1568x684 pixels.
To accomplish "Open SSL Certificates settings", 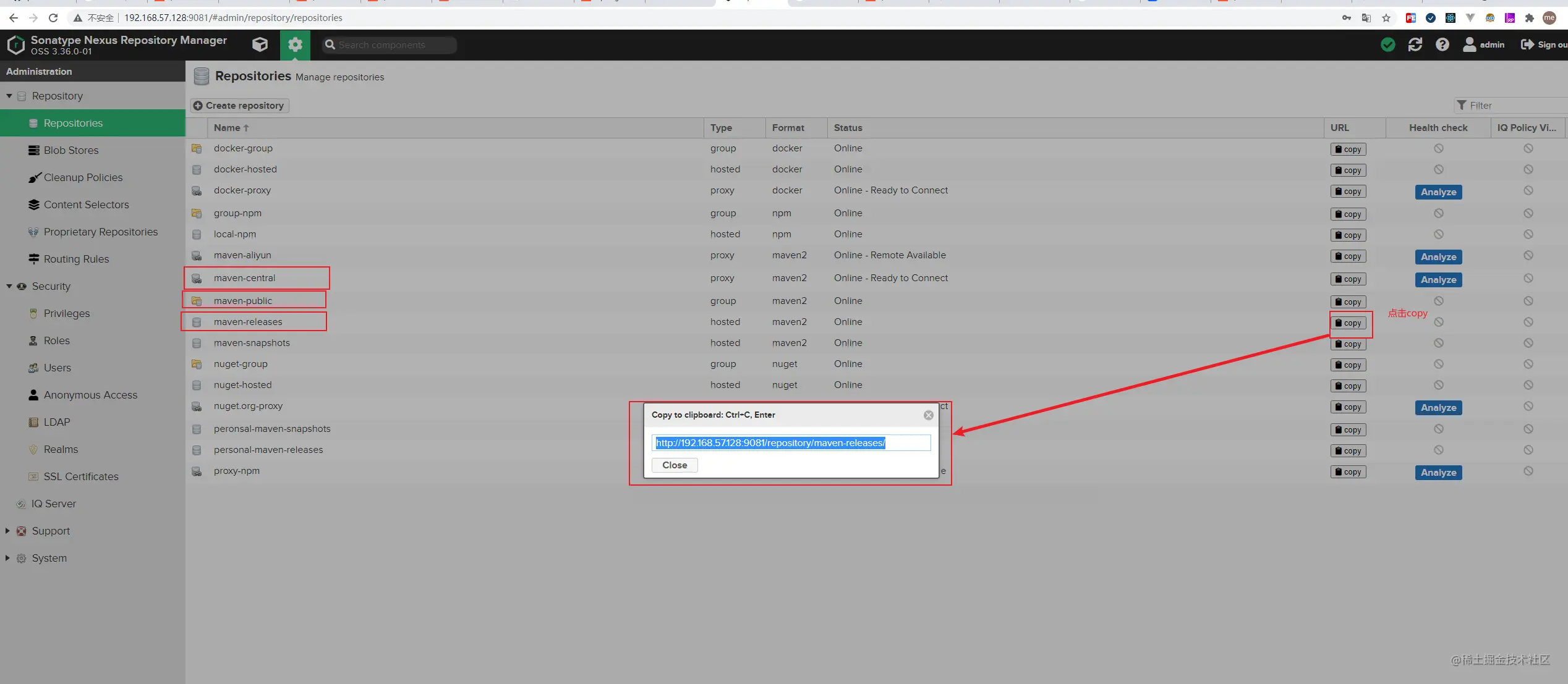I will point(93,476).
